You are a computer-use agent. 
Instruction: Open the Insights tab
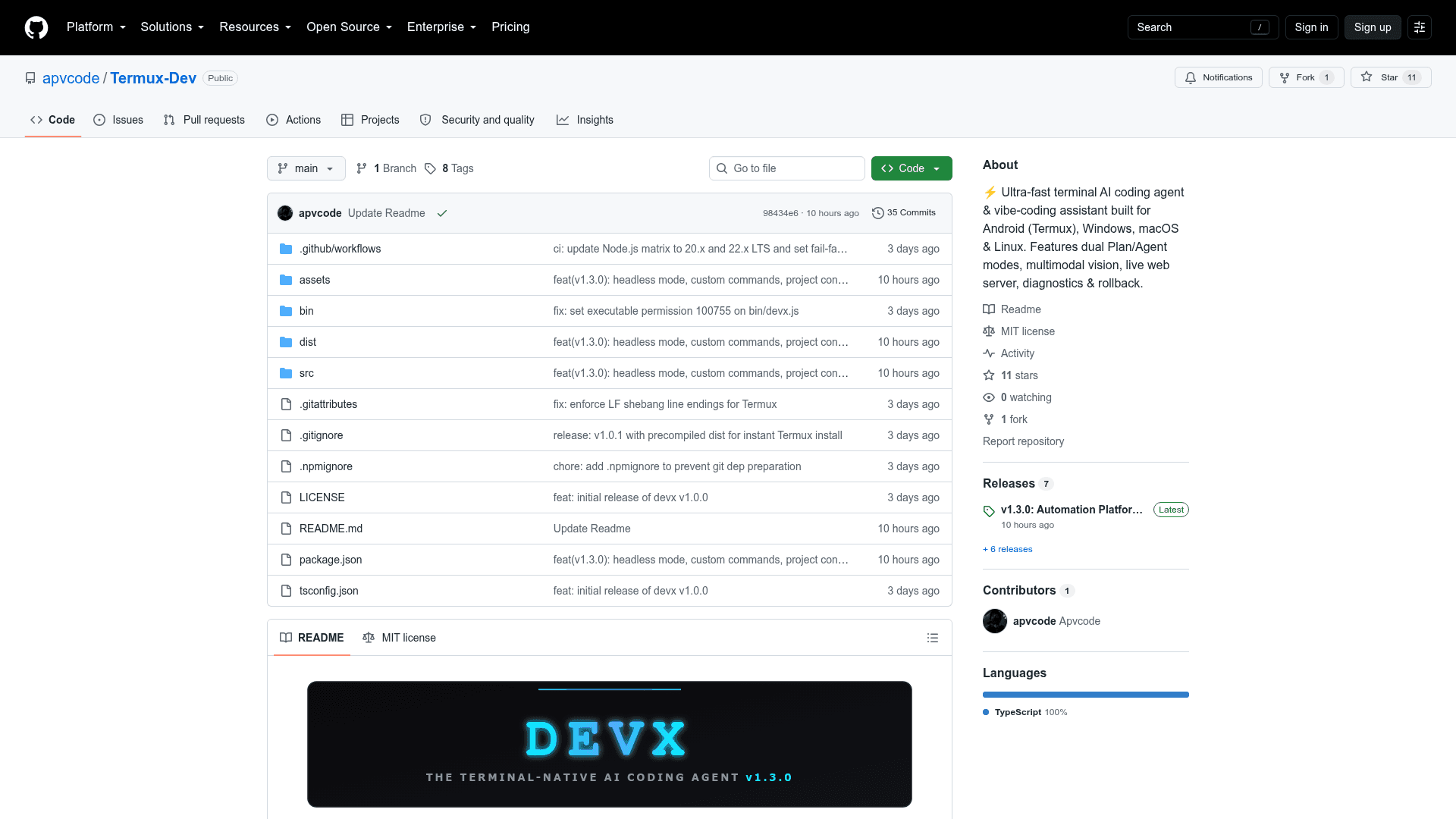click(x=585, y=120)
